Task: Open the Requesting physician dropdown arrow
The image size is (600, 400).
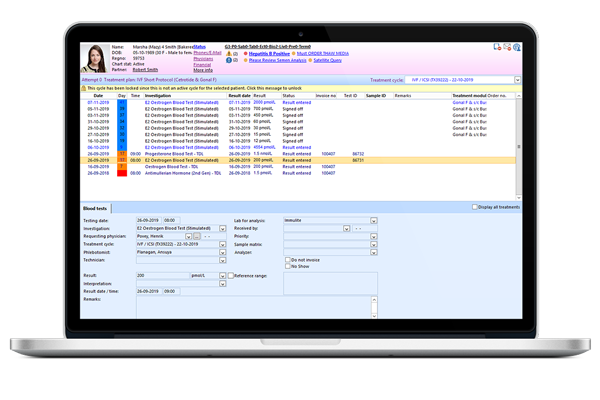Action: [188, 237]
